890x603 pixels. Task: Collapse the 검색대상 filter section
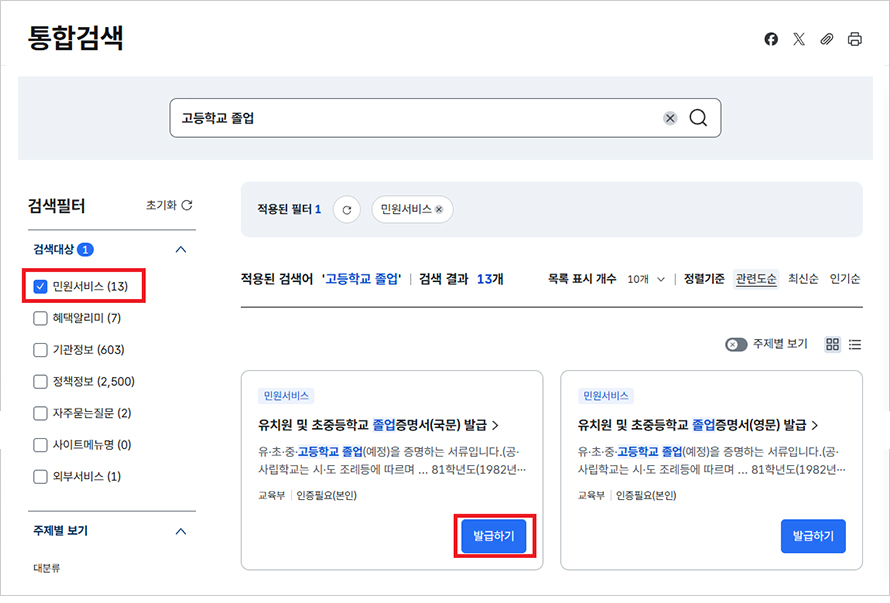click(x=181, y=249)
